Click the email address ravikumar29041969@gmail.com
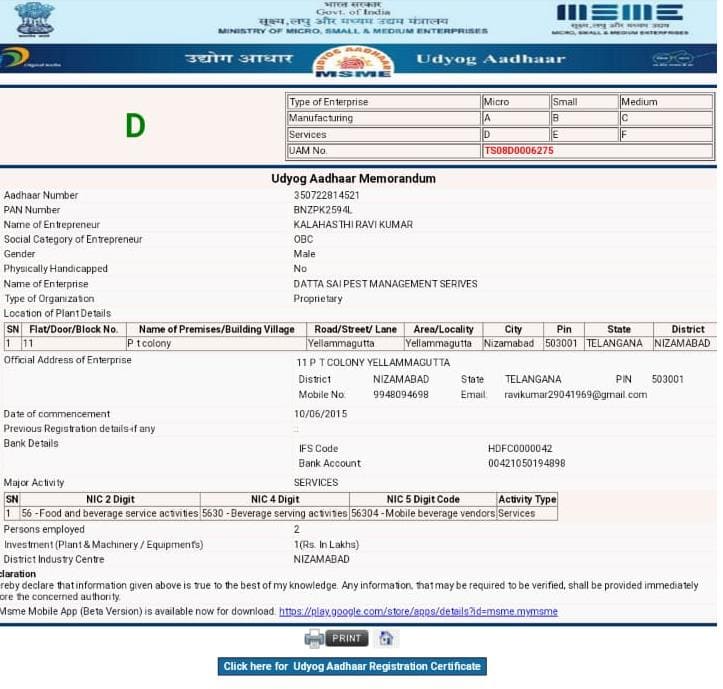Screen dimensions: 723x689 point(575,395)
